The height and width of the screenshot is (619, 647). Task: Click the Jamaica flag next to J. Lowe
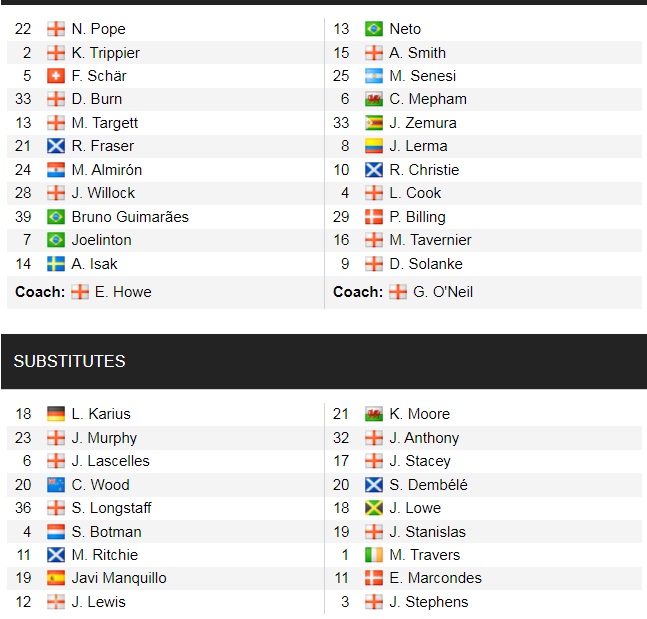tap(374, 508)
